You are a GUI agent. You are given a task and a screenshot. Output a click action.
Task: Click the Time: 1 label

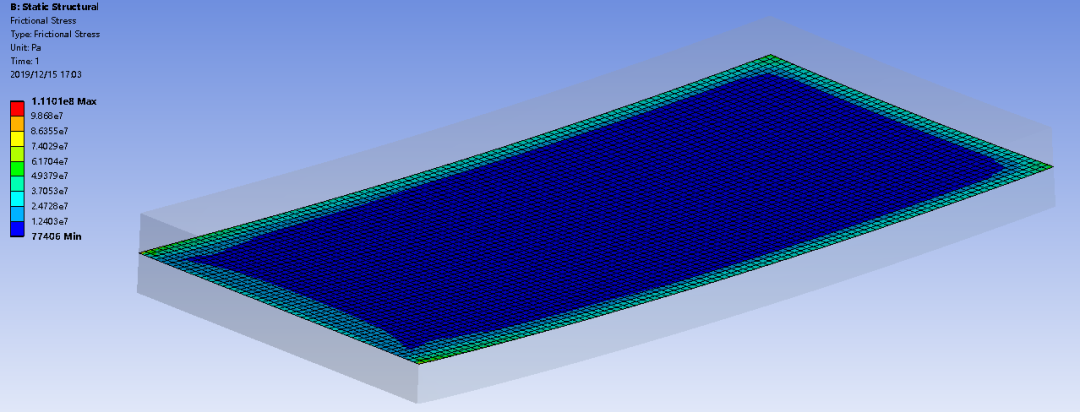tap(25, 61)
